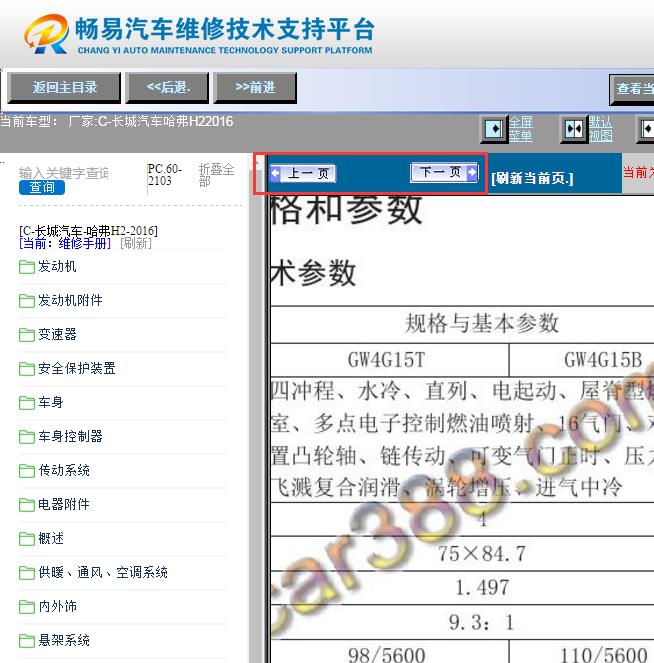Click the GW4G15B table cell
Screen dimensions: 654x663
point(582,360)
